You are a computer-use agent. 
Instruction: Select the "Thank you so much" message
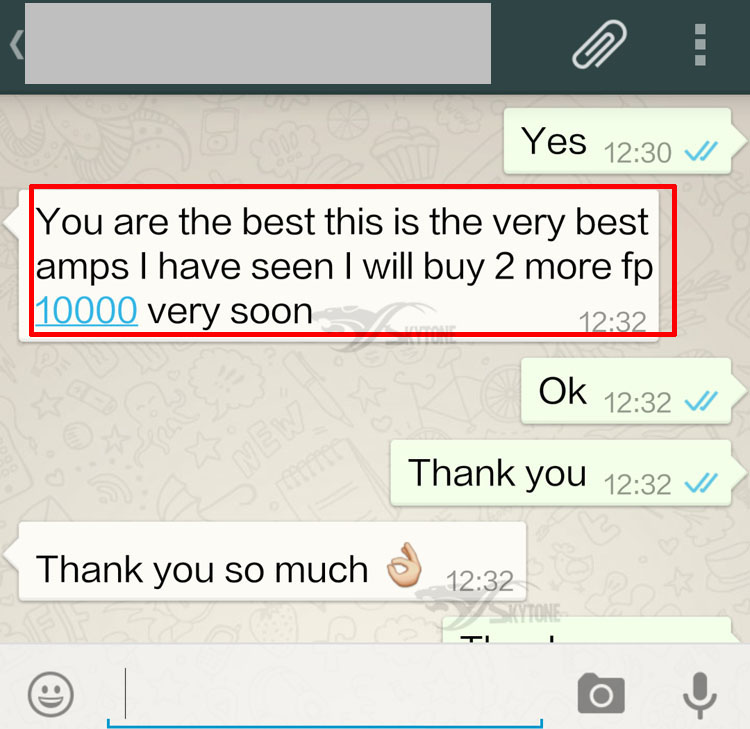point(272,562)
